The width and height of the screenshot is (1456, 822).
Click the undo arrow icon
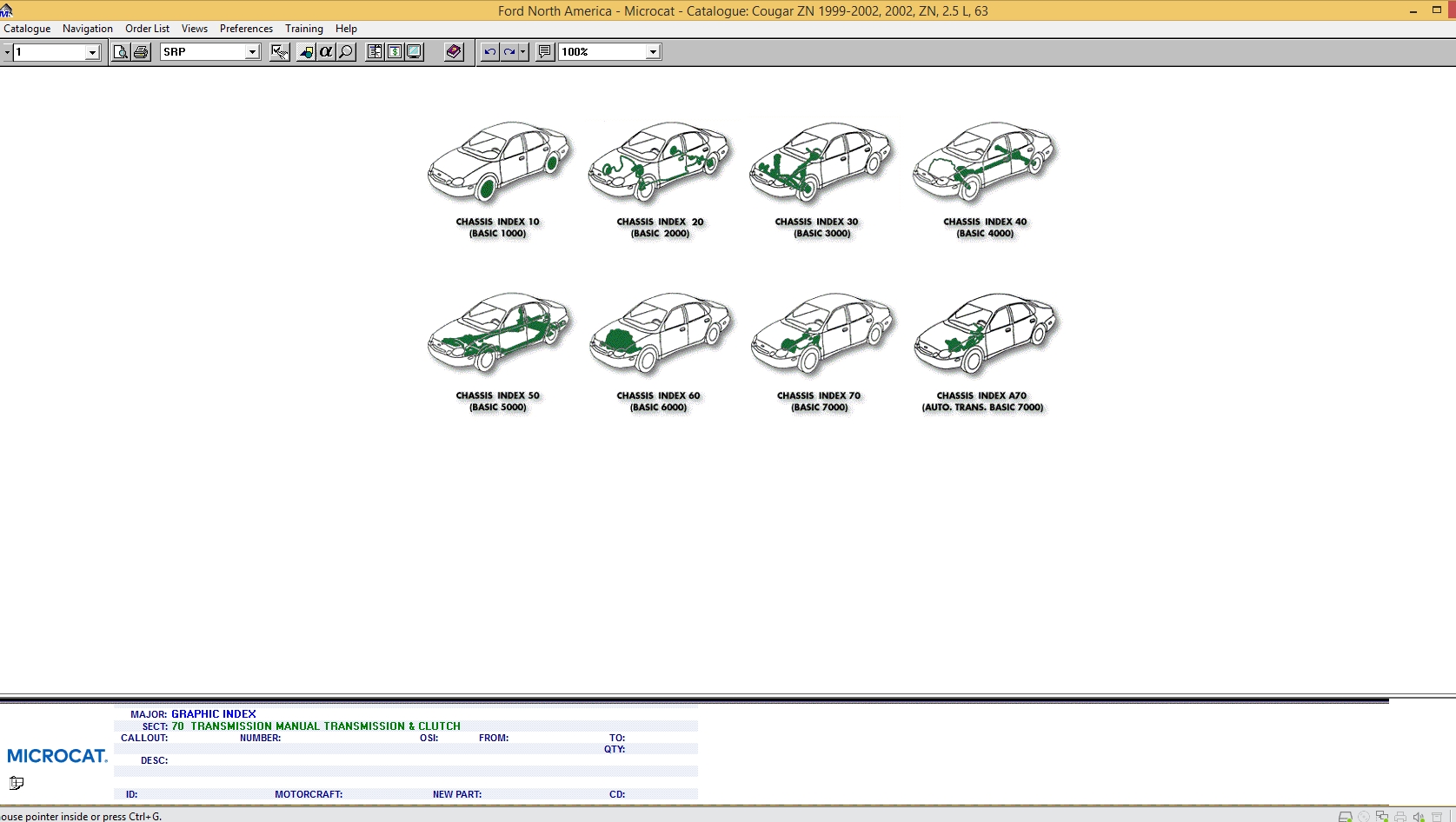[x=490, y=52]
